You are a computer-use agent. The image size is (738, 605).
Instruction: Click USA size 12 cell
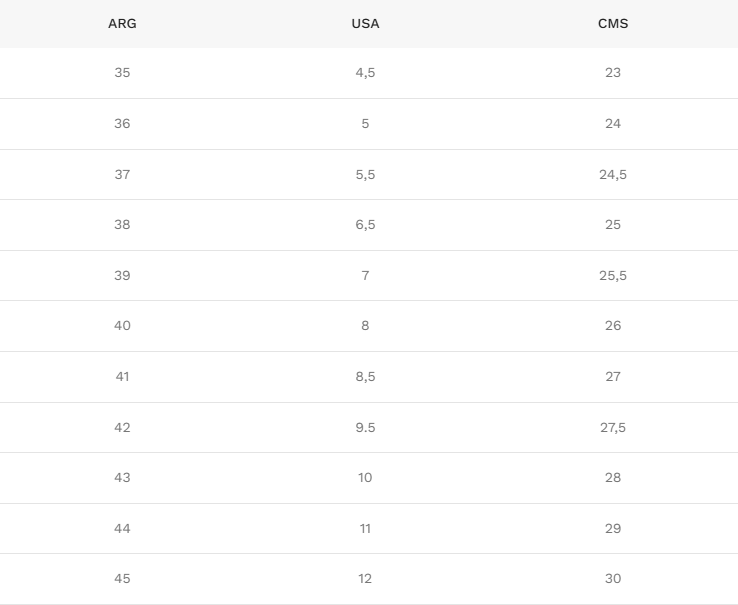(x=365, y=579)
